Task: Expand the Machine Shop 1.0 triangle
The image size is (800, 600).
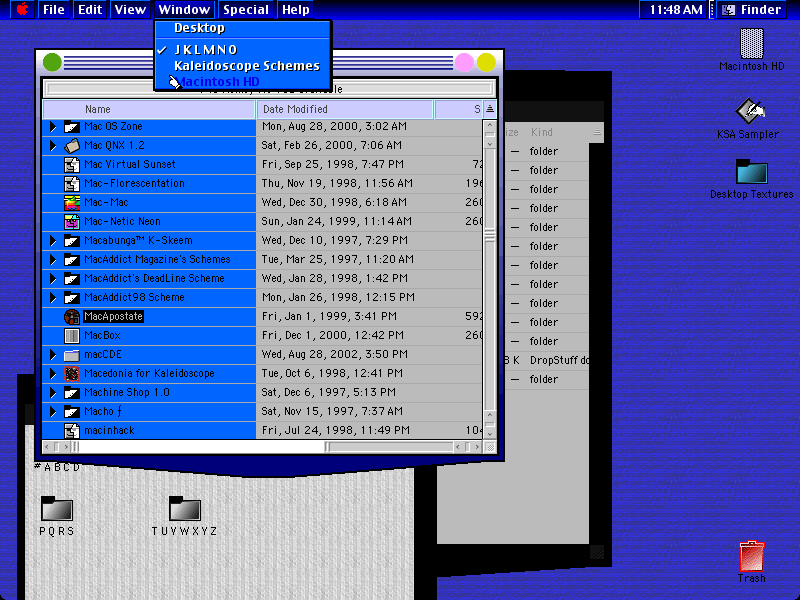Action: point(53,392)
